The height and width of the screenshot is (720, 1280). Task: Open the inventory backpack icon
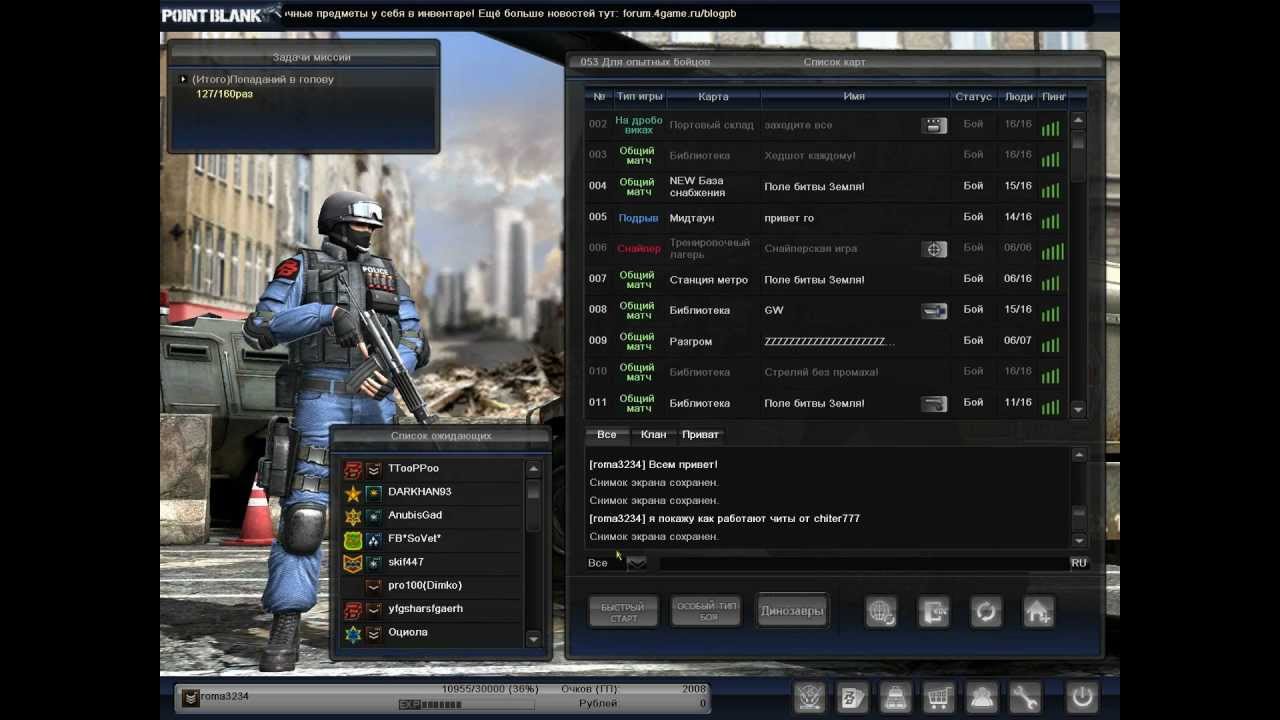click(895, 697)
